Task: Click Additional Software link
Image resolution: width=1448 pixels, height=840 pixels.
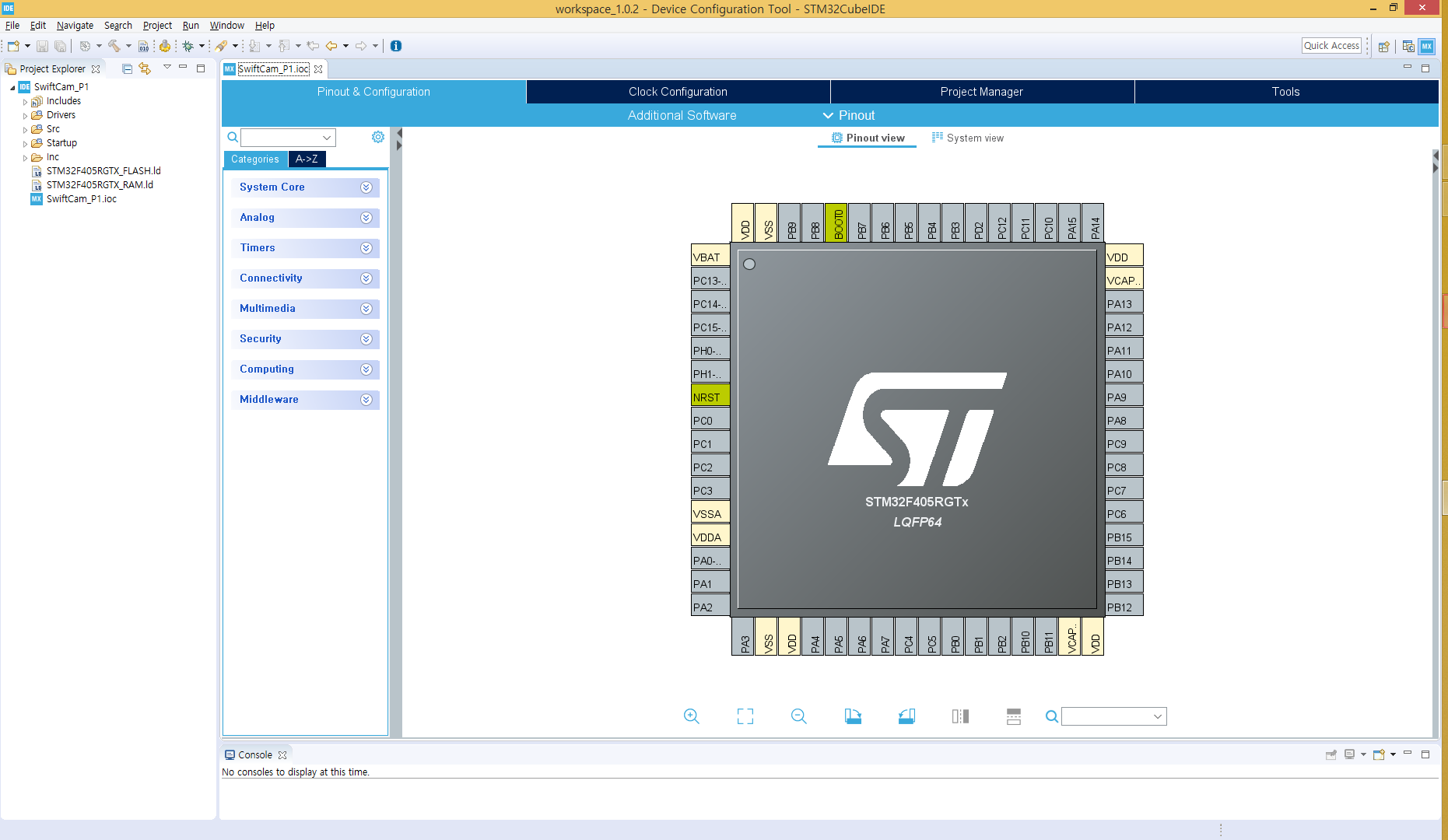Action: click(x=682, y=115)
